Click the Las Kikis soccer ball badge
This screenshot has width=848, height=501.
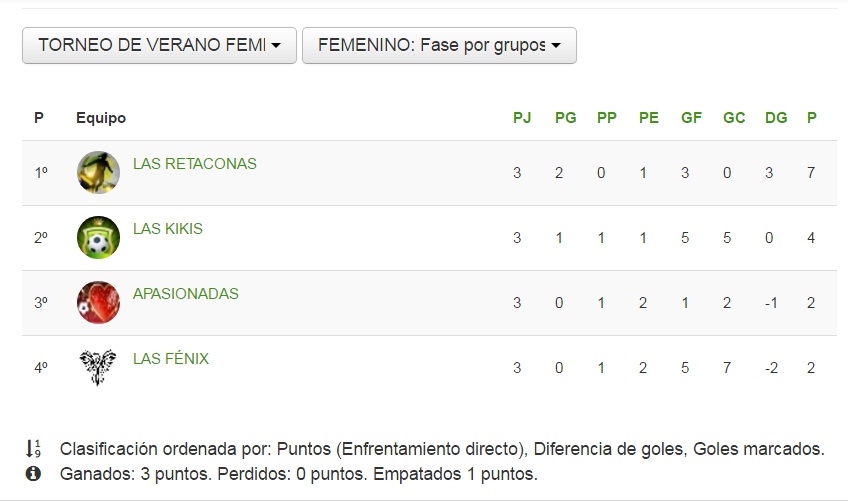[x=98, y=237]
